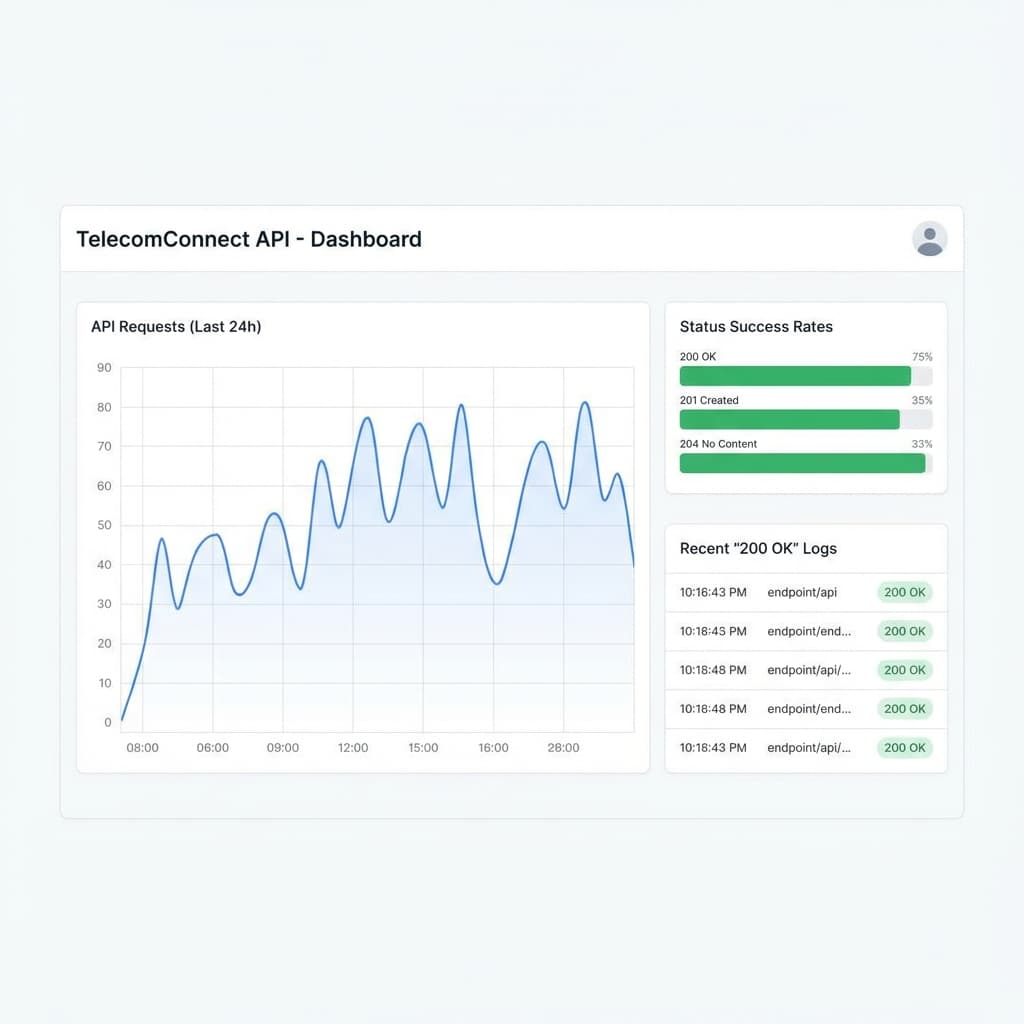Click the Recent "200 OK" Logs heading
Screen dimensions: 1024x1024
click(758, 549)
